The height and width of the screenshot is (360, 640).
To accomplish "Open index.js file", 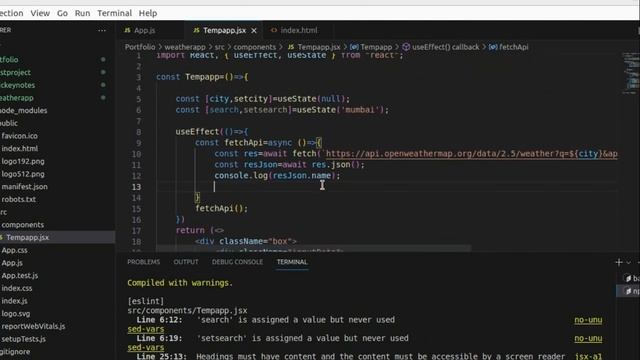I will [14, 301].
